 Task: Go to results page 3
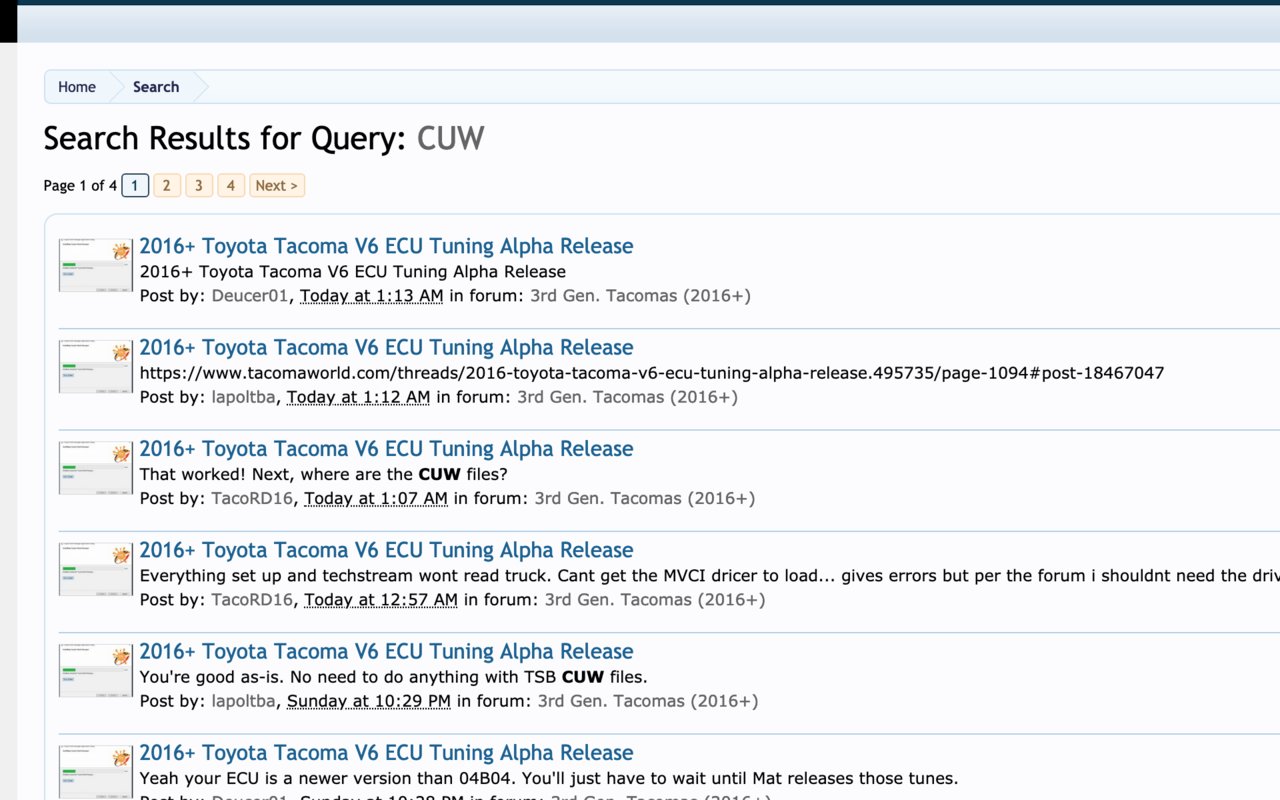click(x=199, y=185)
